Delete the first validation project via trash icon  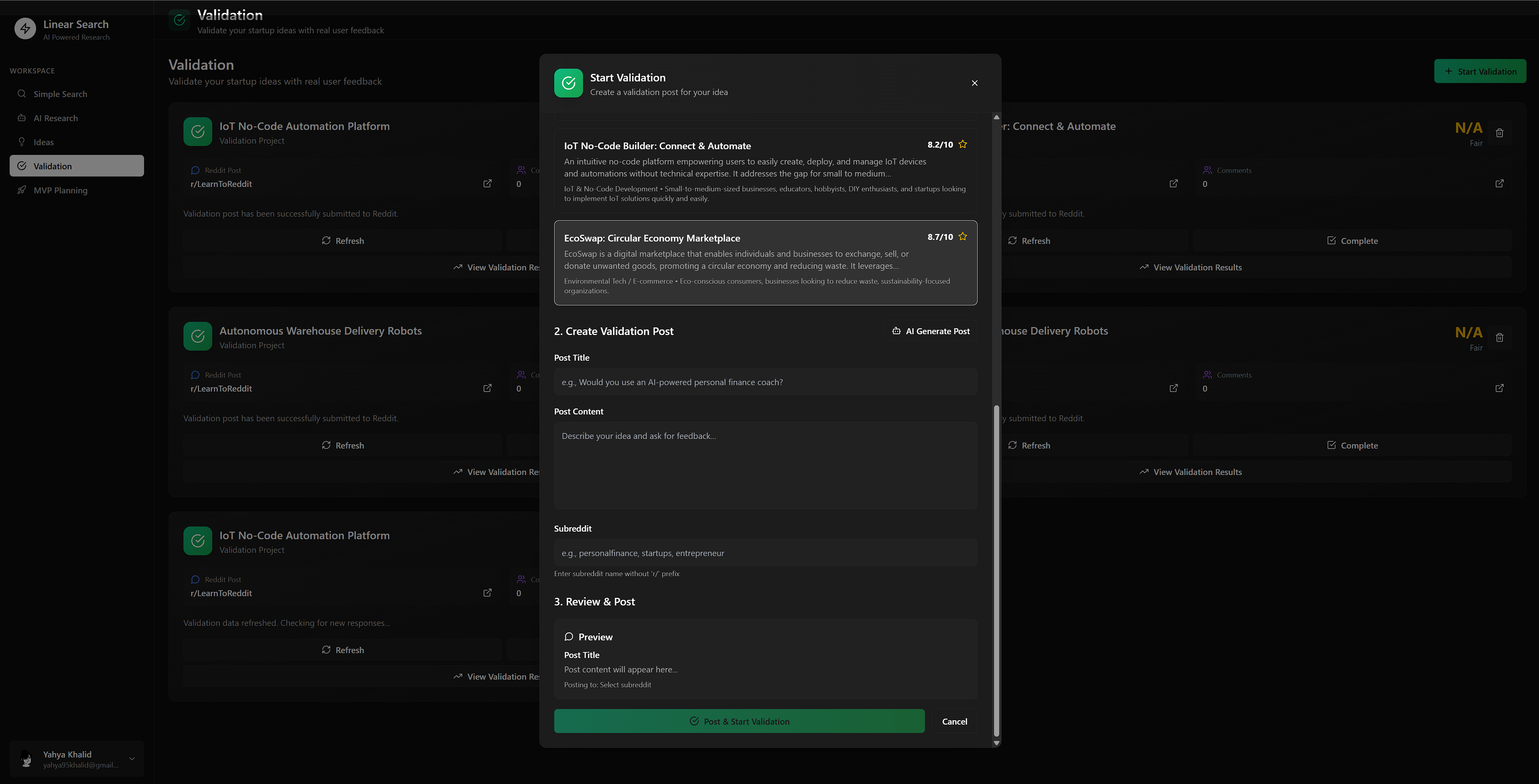[x=1500, y=132]
